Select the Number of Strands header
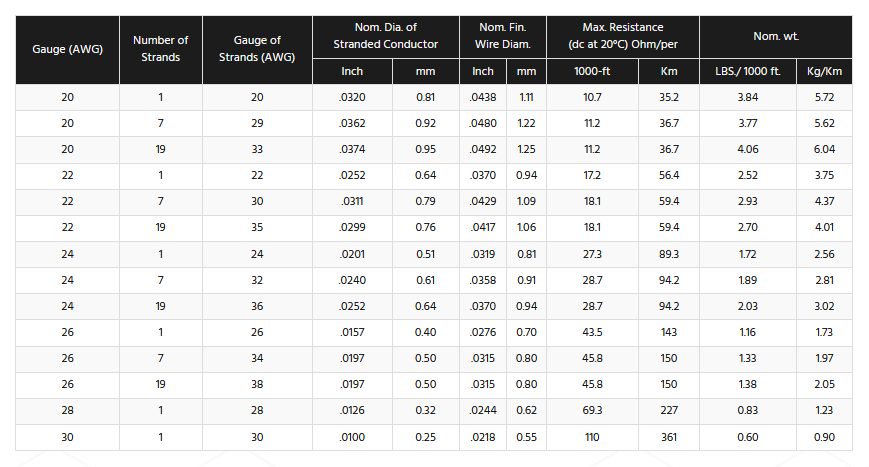The image size is (869, 467). (x=160, y=49)
